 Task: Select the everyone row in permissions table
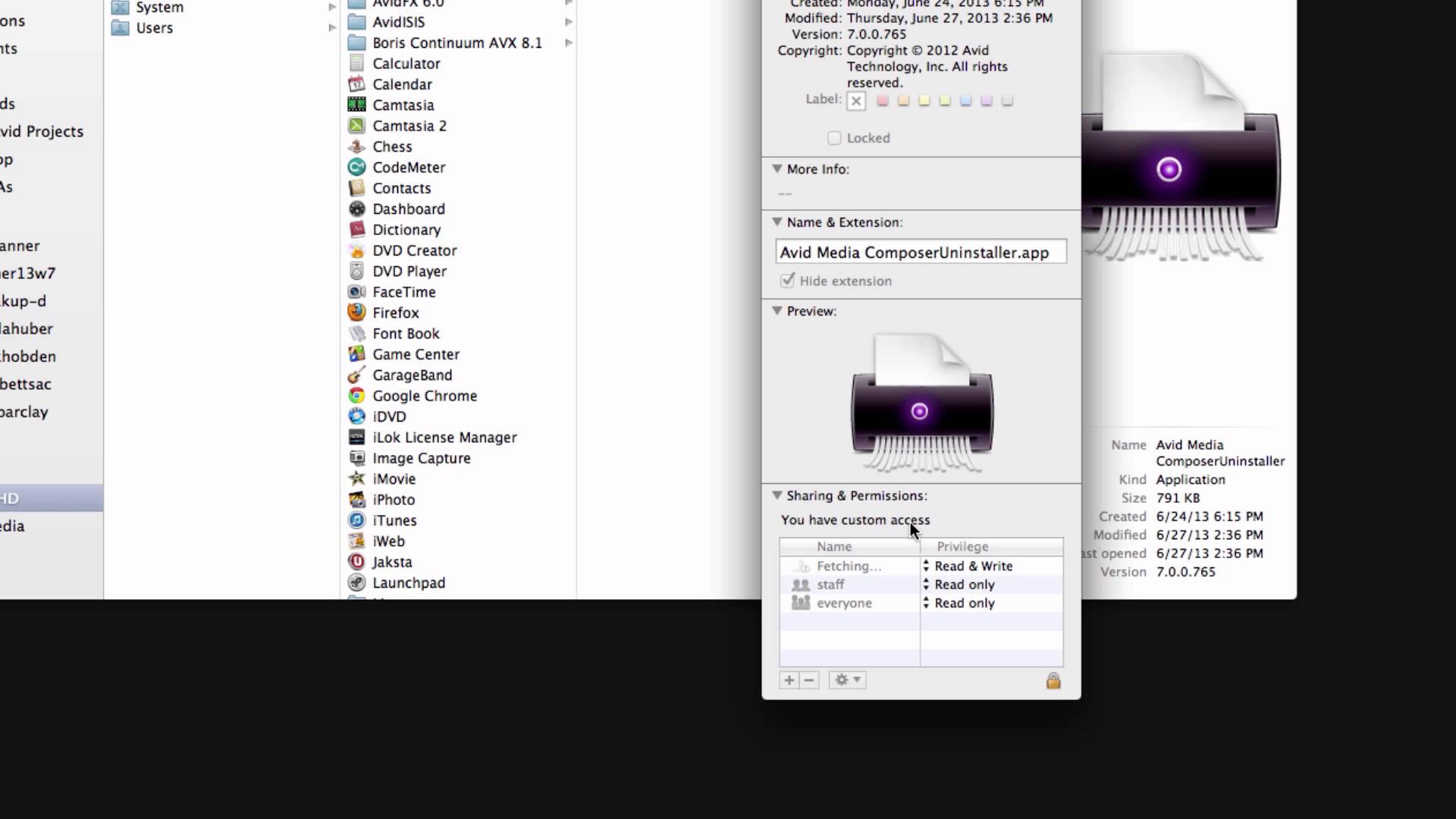[x=921, y=603]
